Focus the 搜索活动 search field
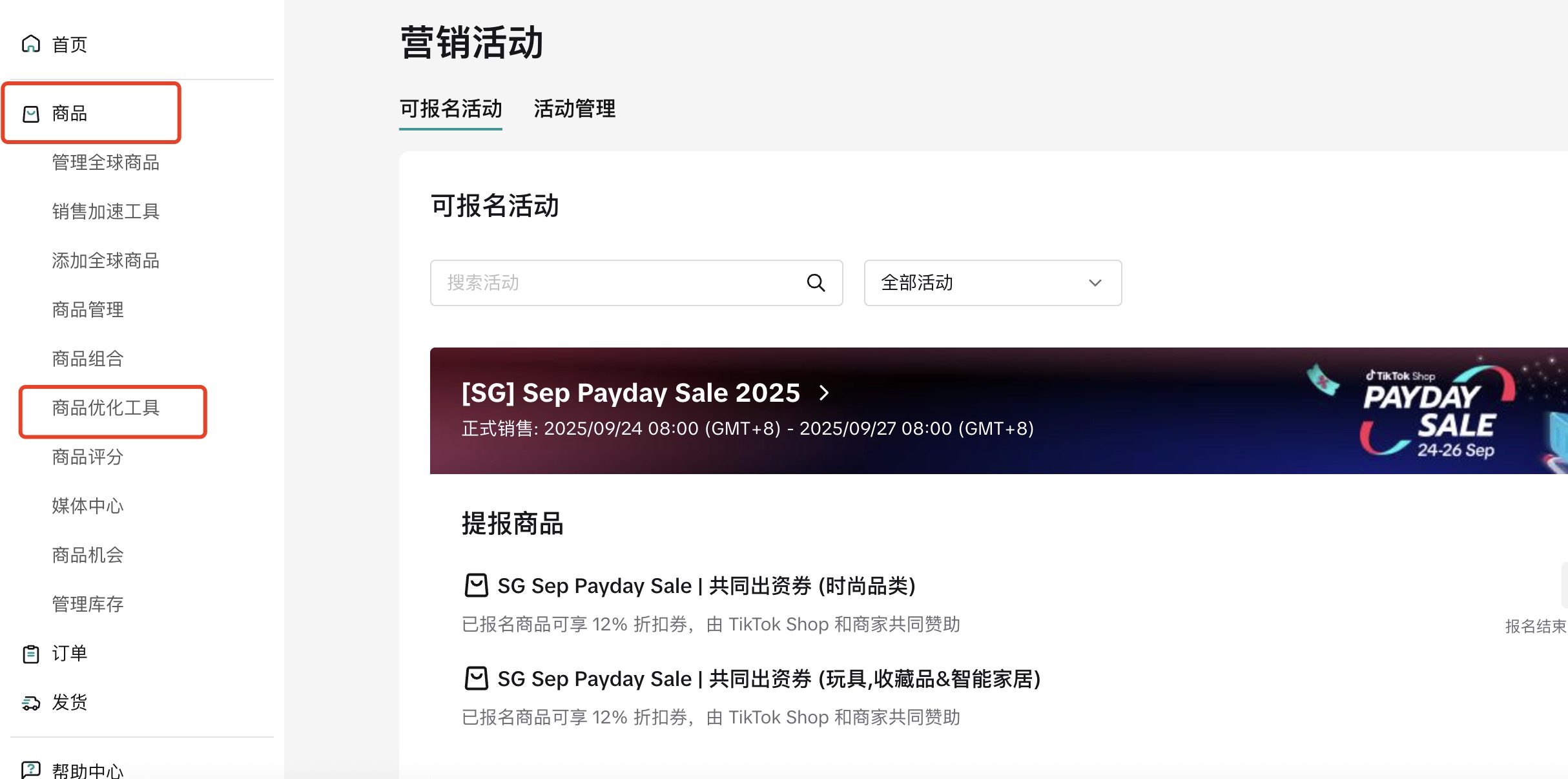 (620, 283)
